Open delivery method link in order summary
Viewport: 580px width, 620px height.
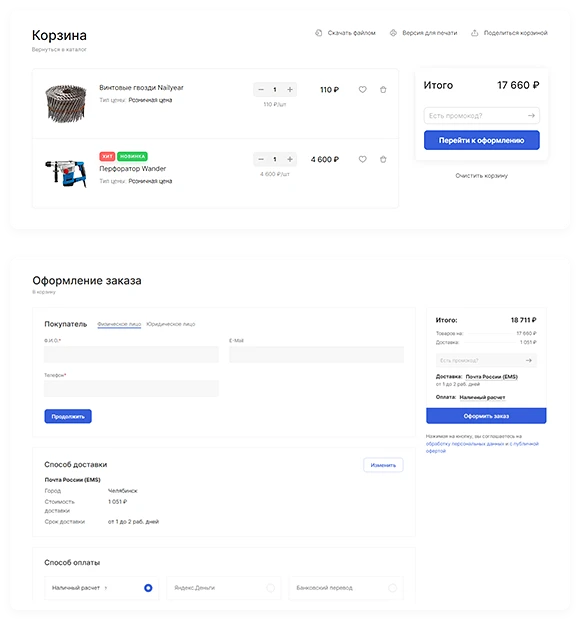coord(491,377)
